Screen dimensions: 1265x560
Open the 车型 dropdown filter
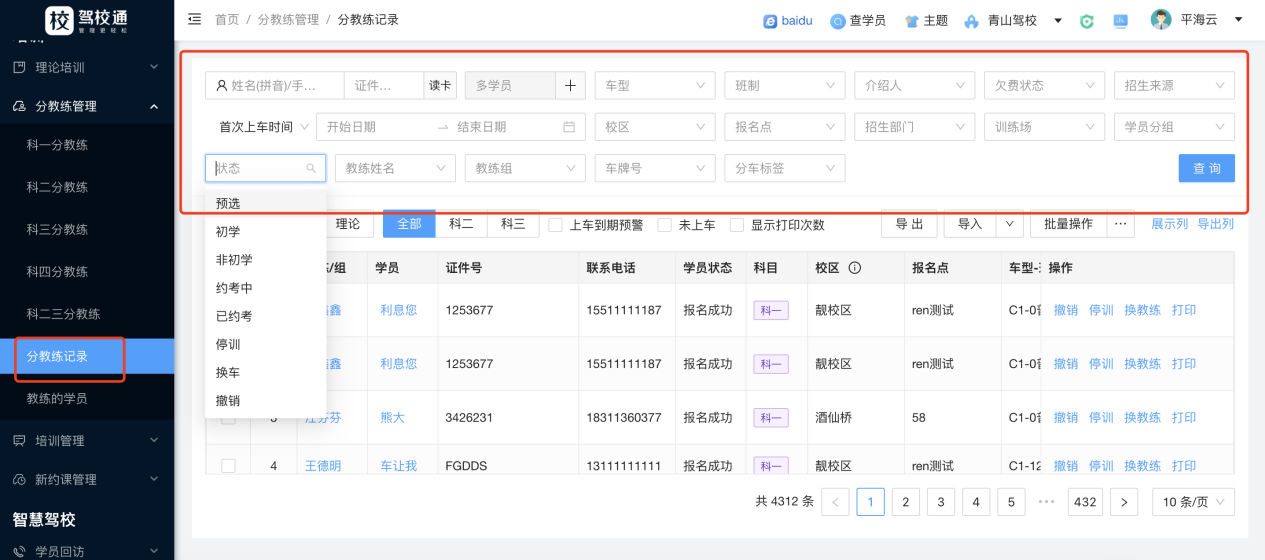point(655,86)
